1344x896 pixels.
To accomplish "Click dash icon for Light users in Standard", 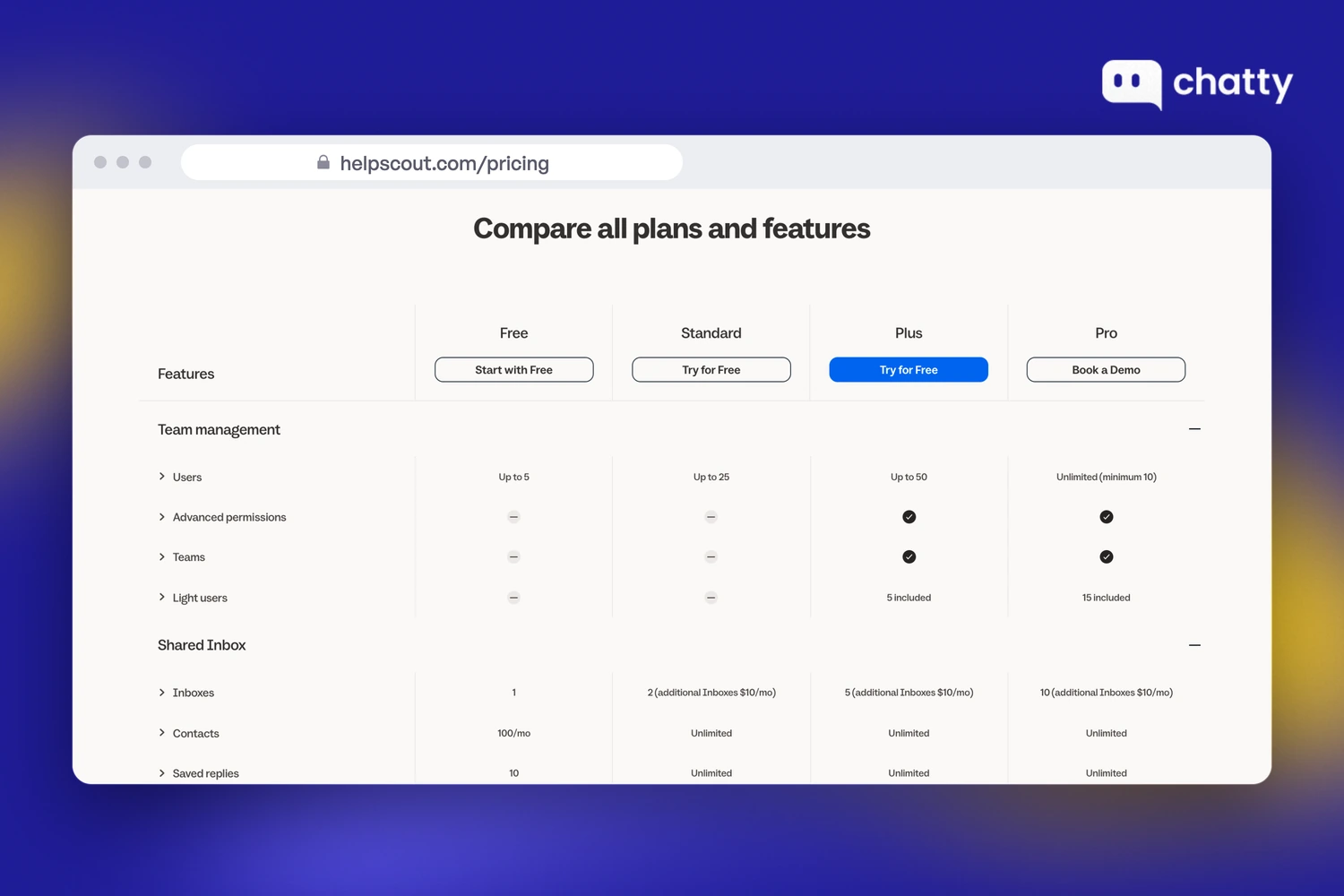I will pos(711,598).
